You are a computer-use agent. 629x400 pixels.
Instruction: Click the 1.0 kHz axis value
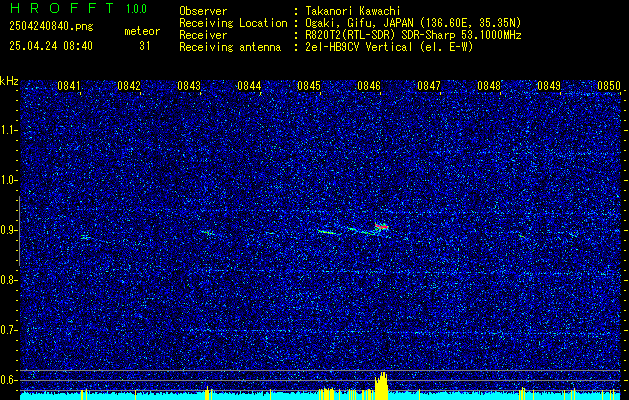pyautogui.click(x=9, y=180)
